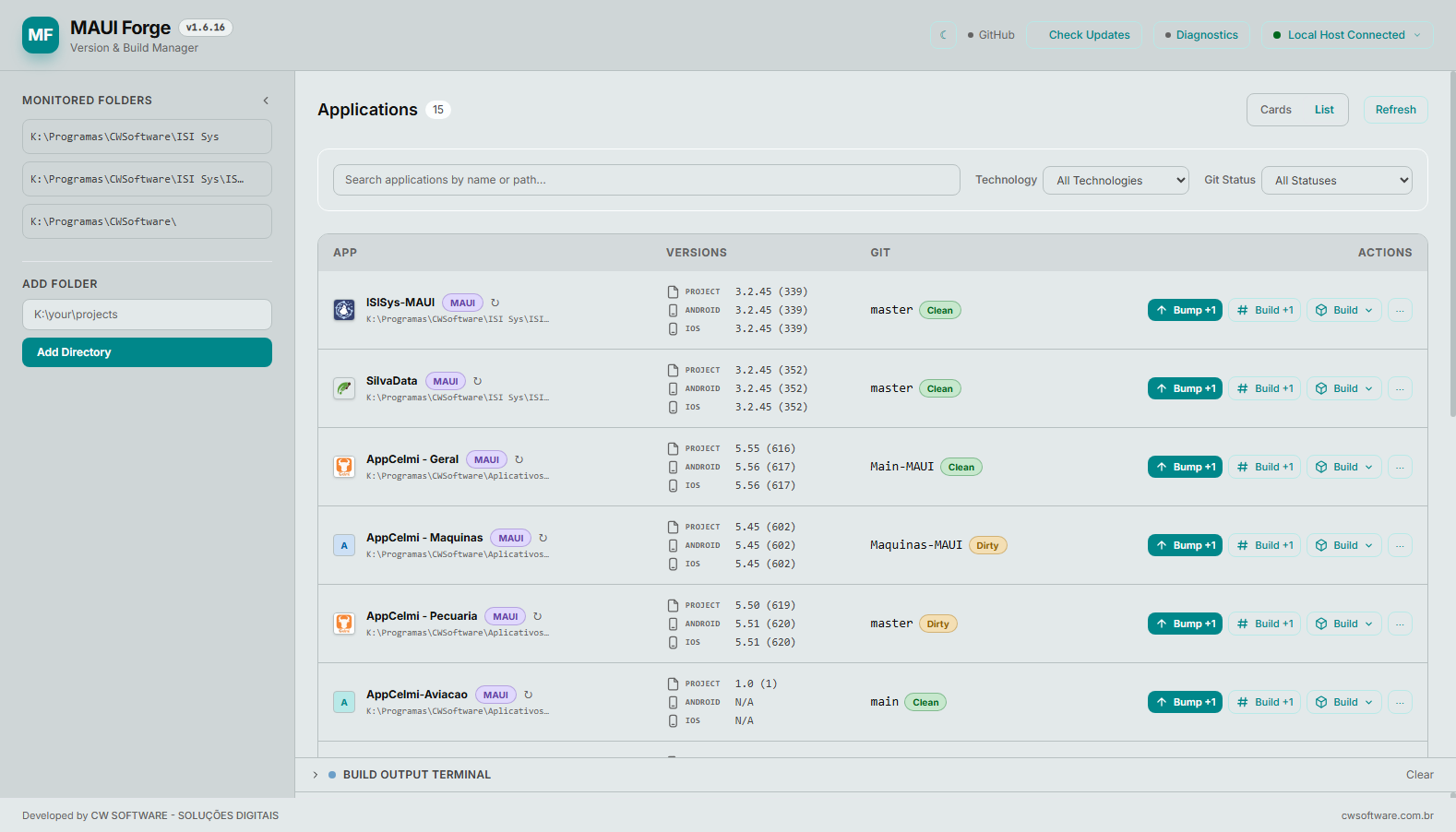
Task: Click the page vertical scrollbar
Action: pyautogui.click(x=1452, y=244)
